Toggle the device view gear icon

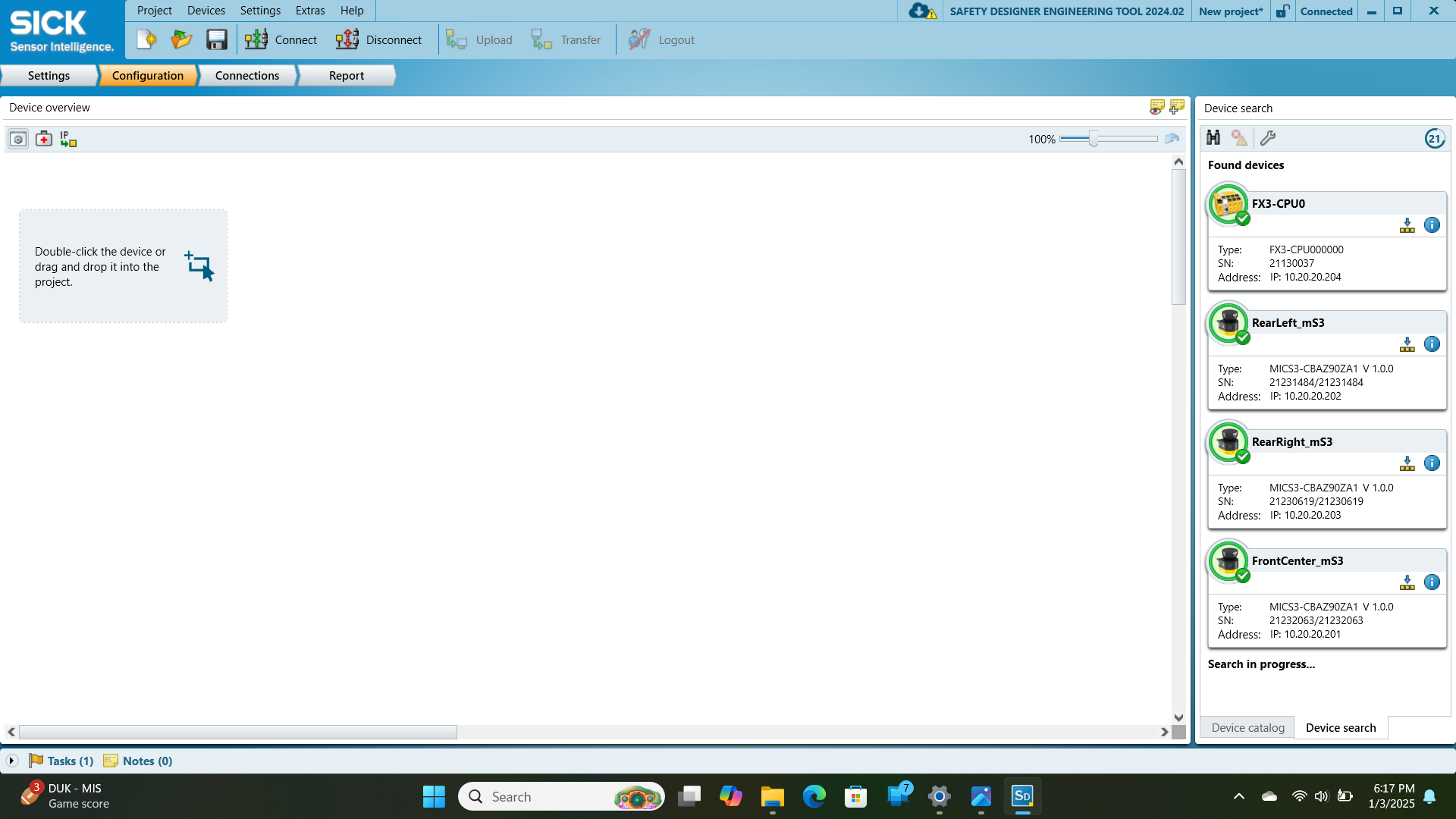tap(18, 139)
